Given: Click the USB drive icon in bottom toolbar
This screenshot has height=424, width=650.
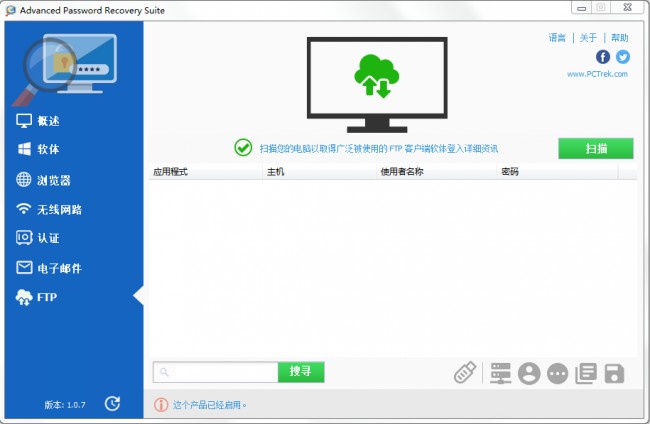Looking at the screenshot, I should click(x=465, y=372).
